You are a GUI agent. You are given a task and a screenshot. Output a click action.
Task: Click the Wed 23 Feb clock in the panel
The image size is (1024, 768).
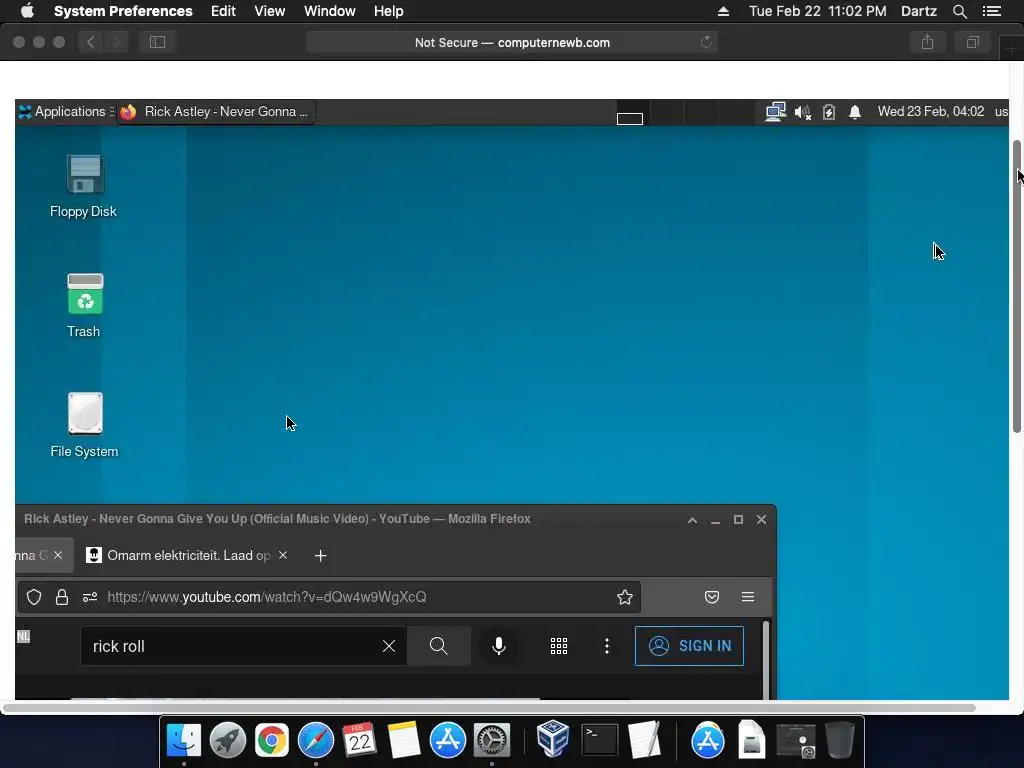931,112
